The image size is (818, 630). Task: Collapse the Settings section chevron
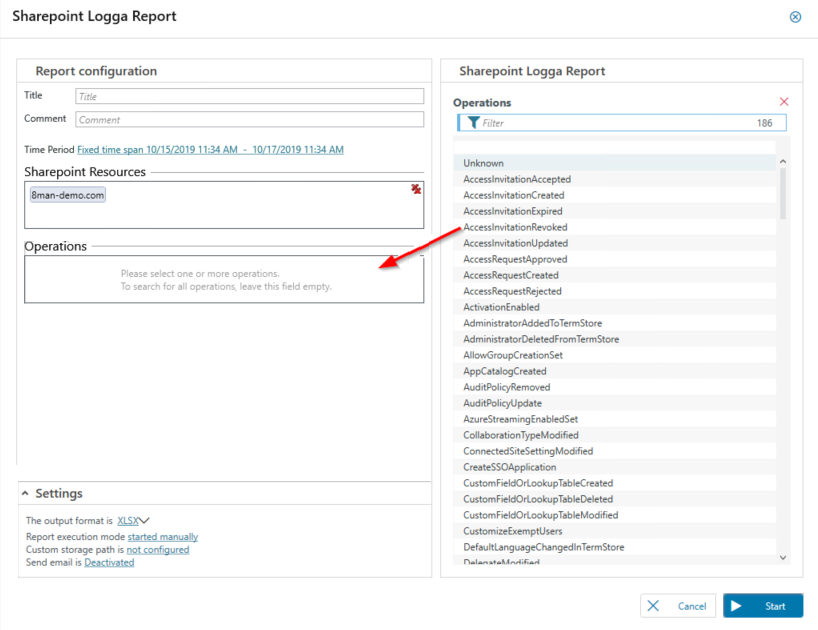coord(26,494)
